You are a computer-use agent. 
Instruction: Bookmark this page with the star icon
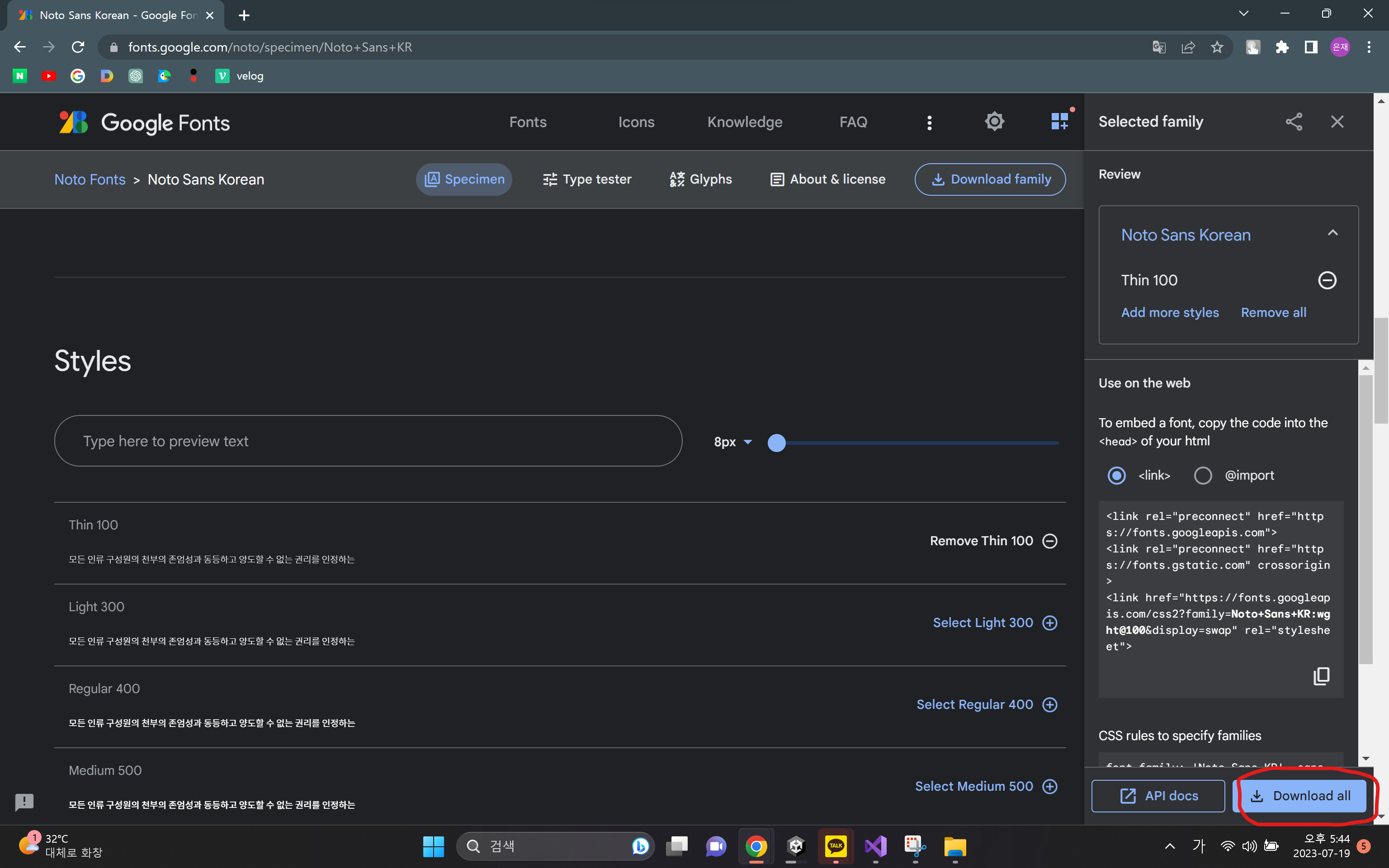click(1217, 47)
